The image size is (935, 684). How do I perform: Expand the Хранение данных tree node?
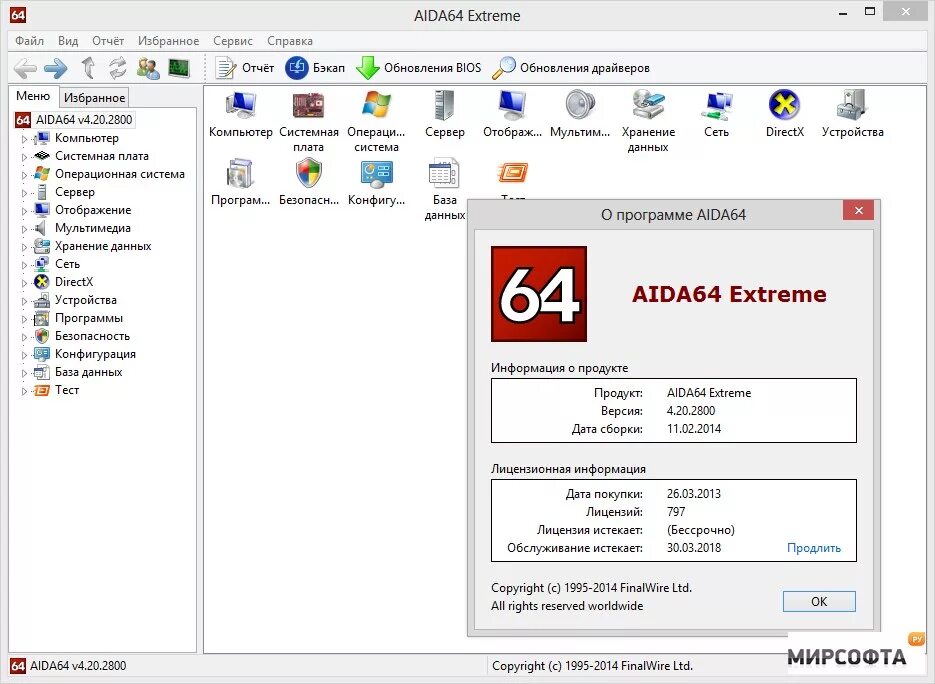point(24,247)
